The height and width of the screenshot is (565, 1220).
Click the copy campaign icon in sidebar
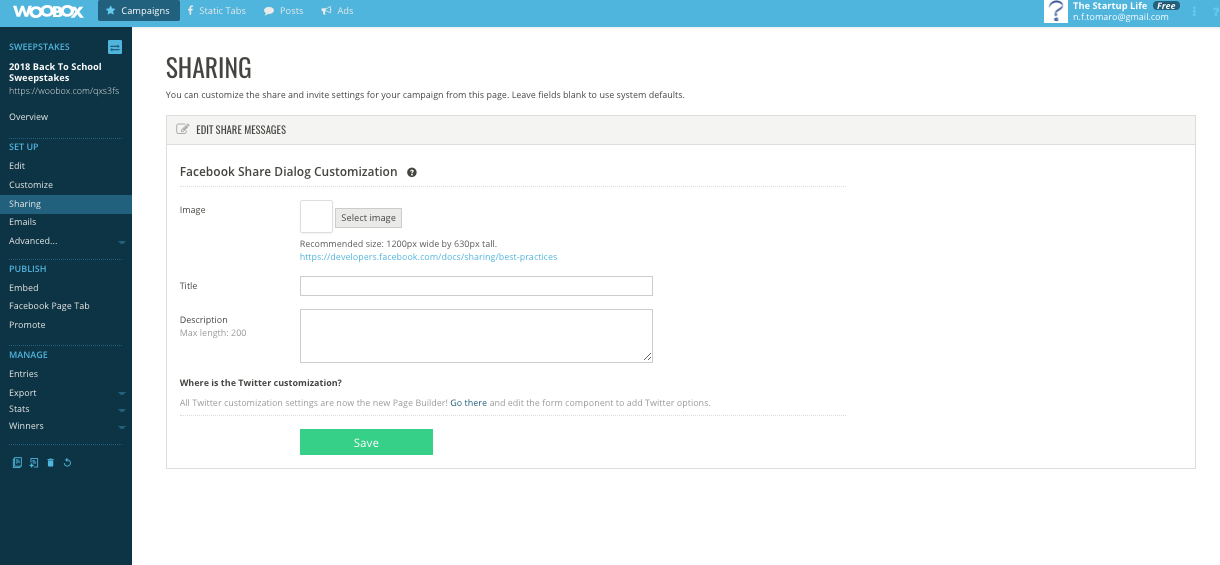pos(16,462)
